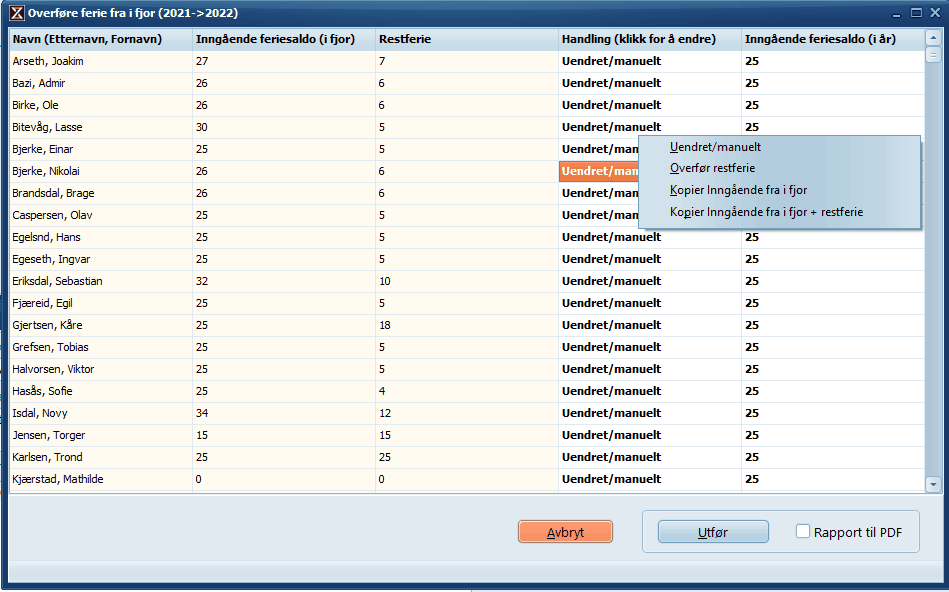This screenshot has width=949, height=592.
Task: Pick Kopier Inngående fra i fjor + restferie
Action: coord(766,212)
